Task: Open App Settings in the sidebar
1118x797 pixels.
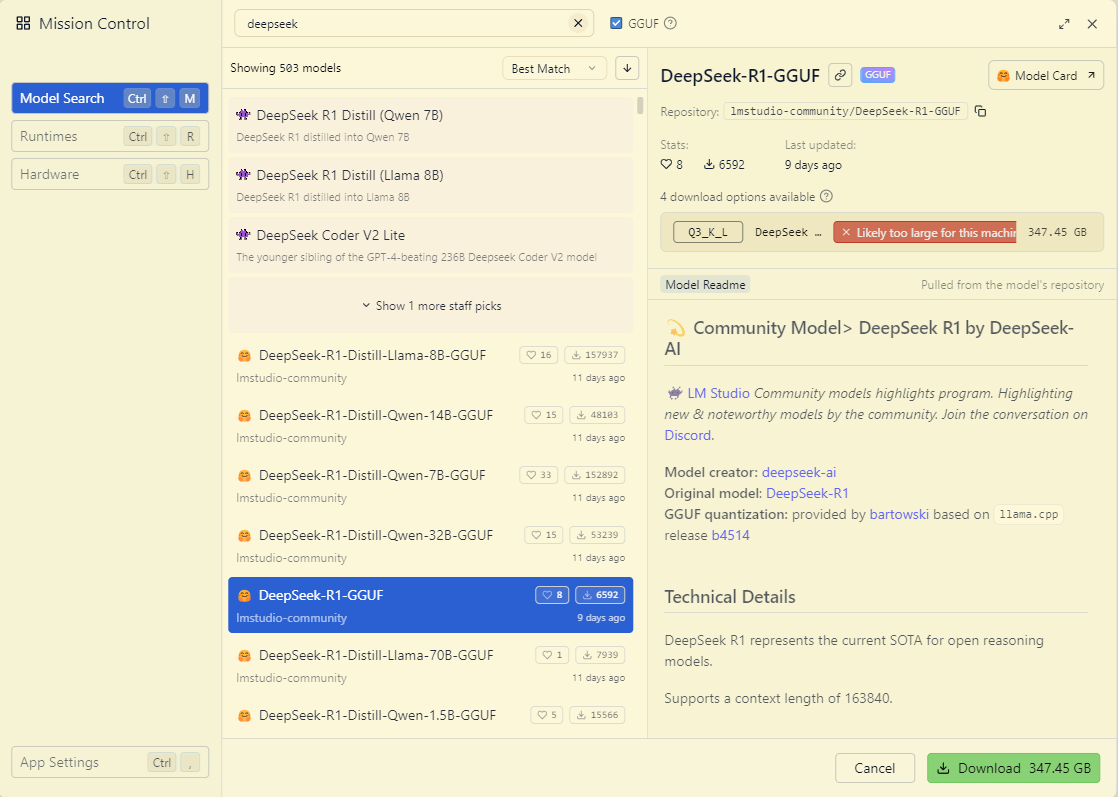Action: 109,762
